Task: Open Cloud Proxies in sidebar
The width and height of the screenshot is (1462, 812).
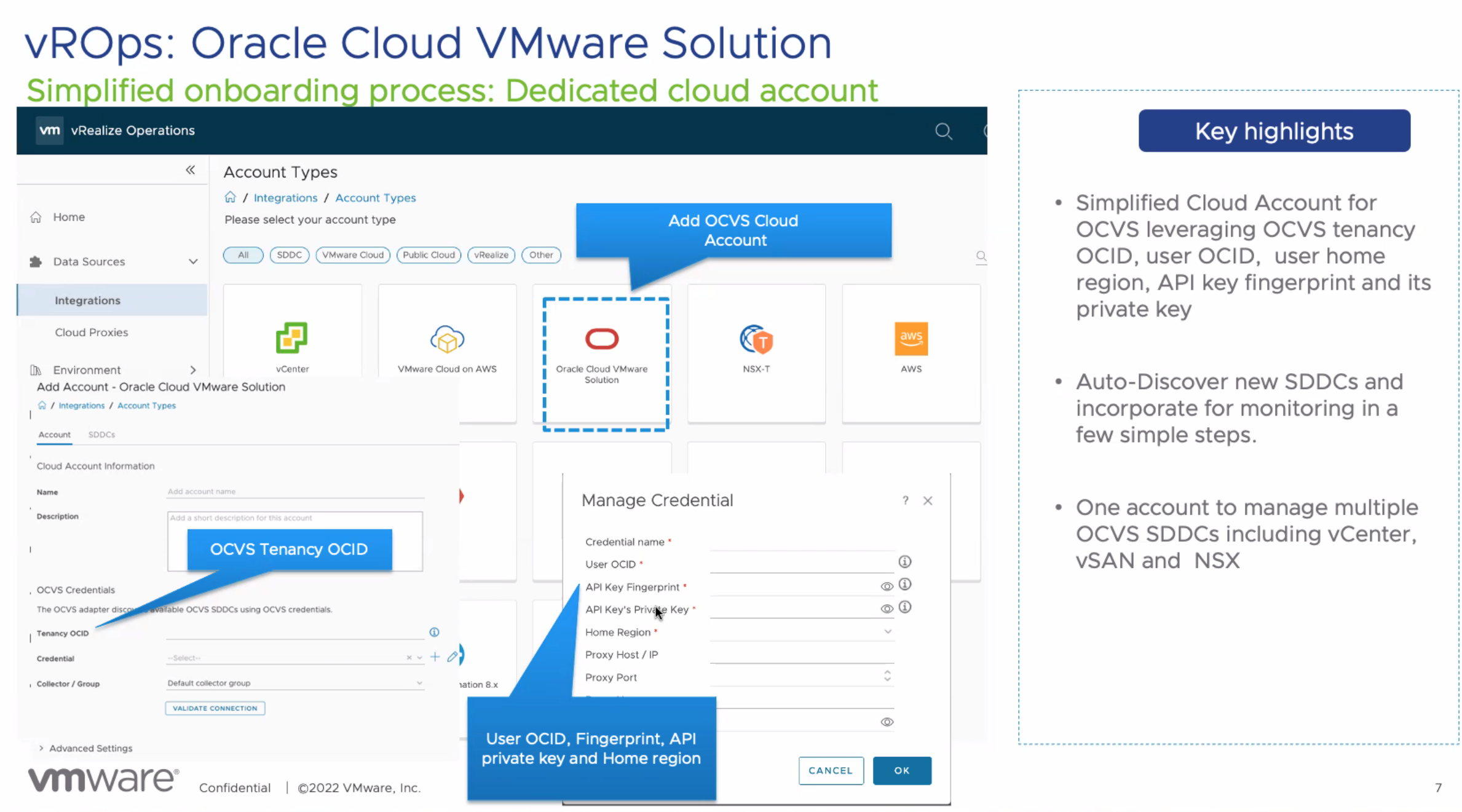Action: pos(91,332)
